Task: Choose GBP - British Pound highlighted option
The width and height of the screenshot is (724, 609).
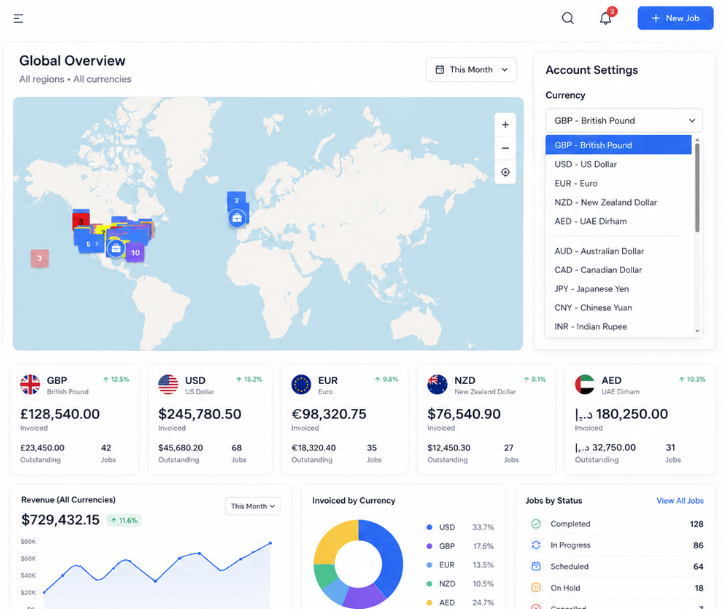Action: point(618,145)
